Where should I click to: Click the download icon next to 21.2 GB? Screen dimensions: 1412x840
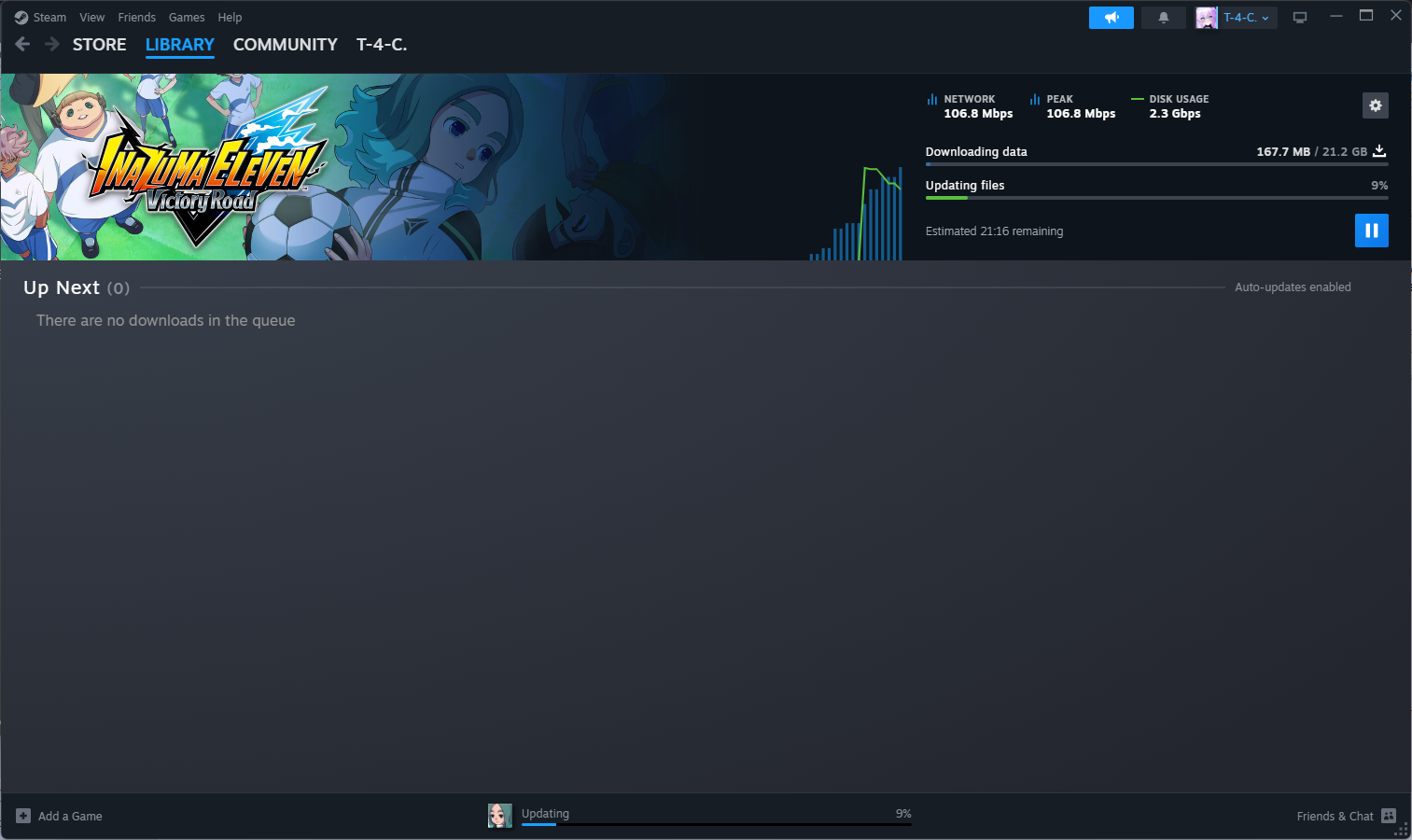click(1379, 151)
